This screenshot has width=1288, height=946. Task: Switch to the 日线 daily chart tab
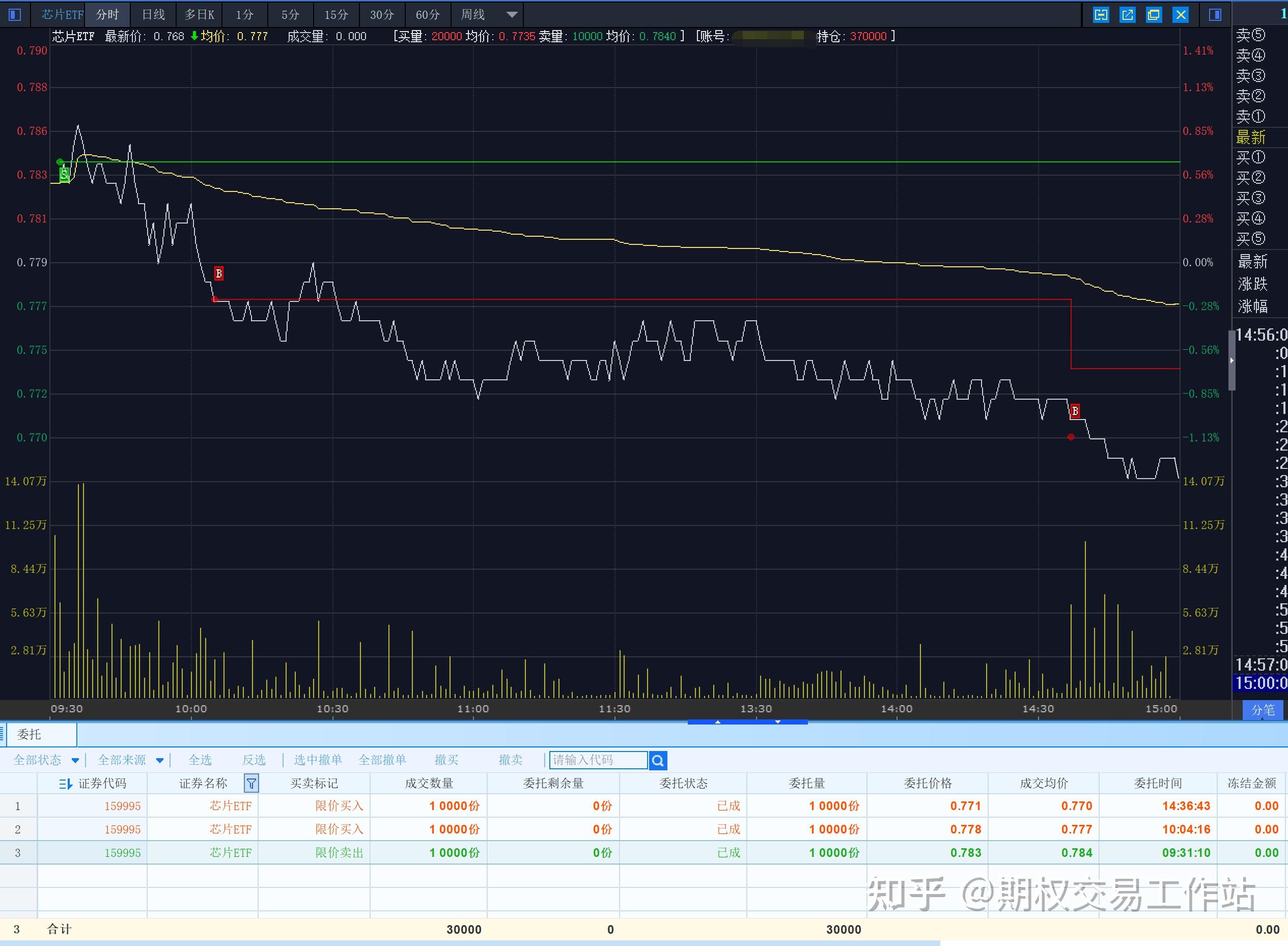pyautogui.click(x=153, y=15)
